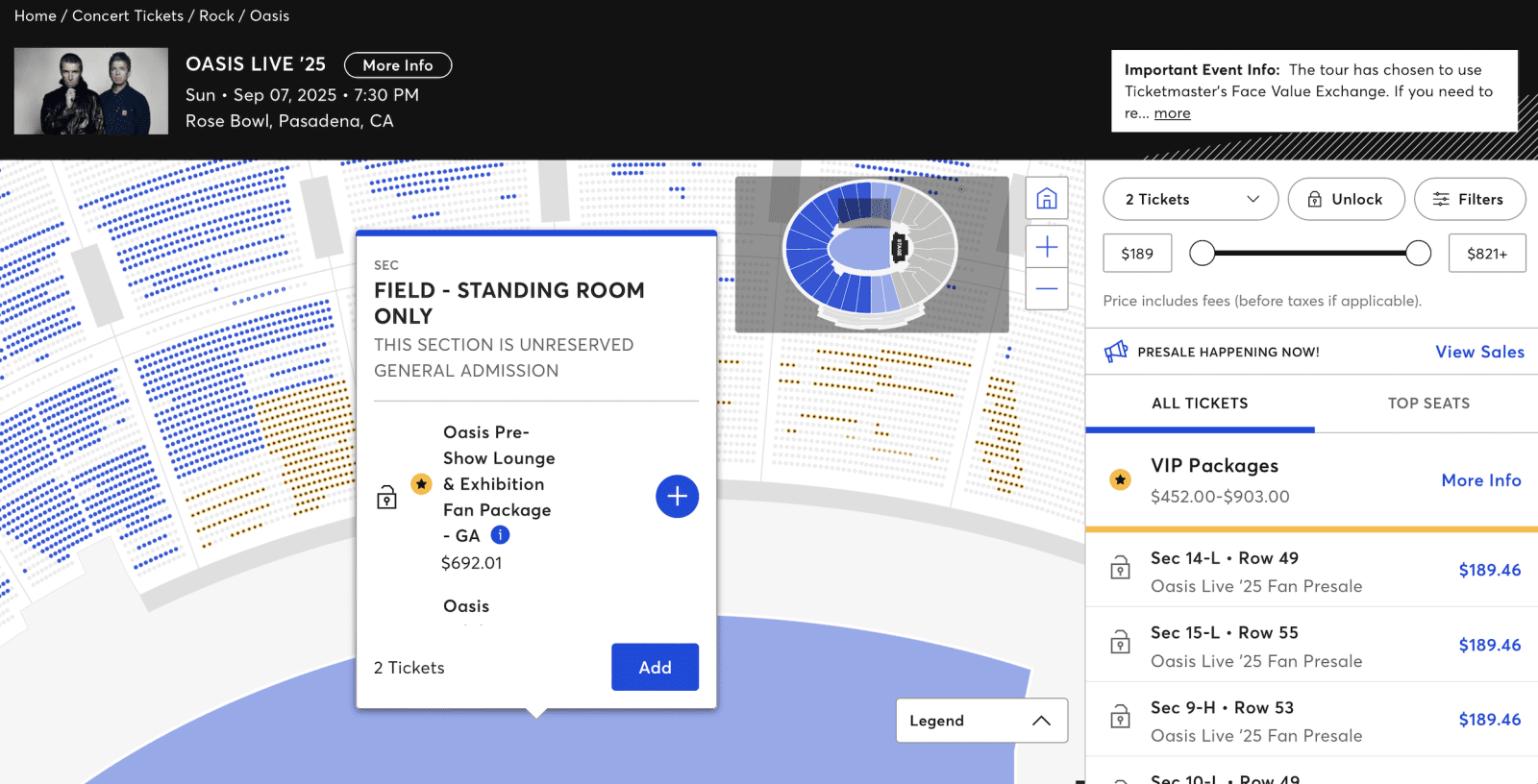Viewport: 1538px width, 784px height.
Task: Open View Sales link
Action: pyautogui.click(x=1479, y=352)
